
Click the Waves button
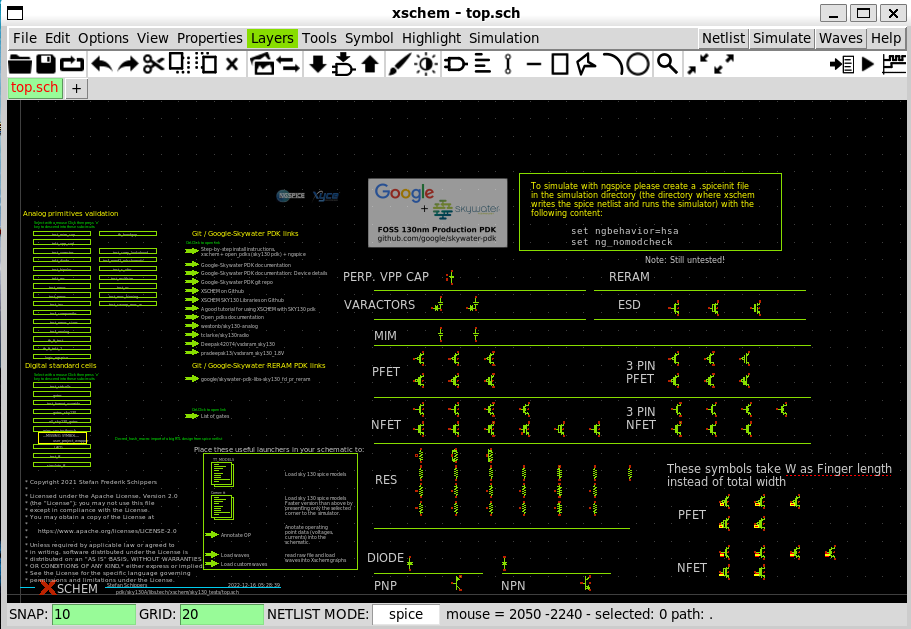pyautogui.click(x=840, y=38)
